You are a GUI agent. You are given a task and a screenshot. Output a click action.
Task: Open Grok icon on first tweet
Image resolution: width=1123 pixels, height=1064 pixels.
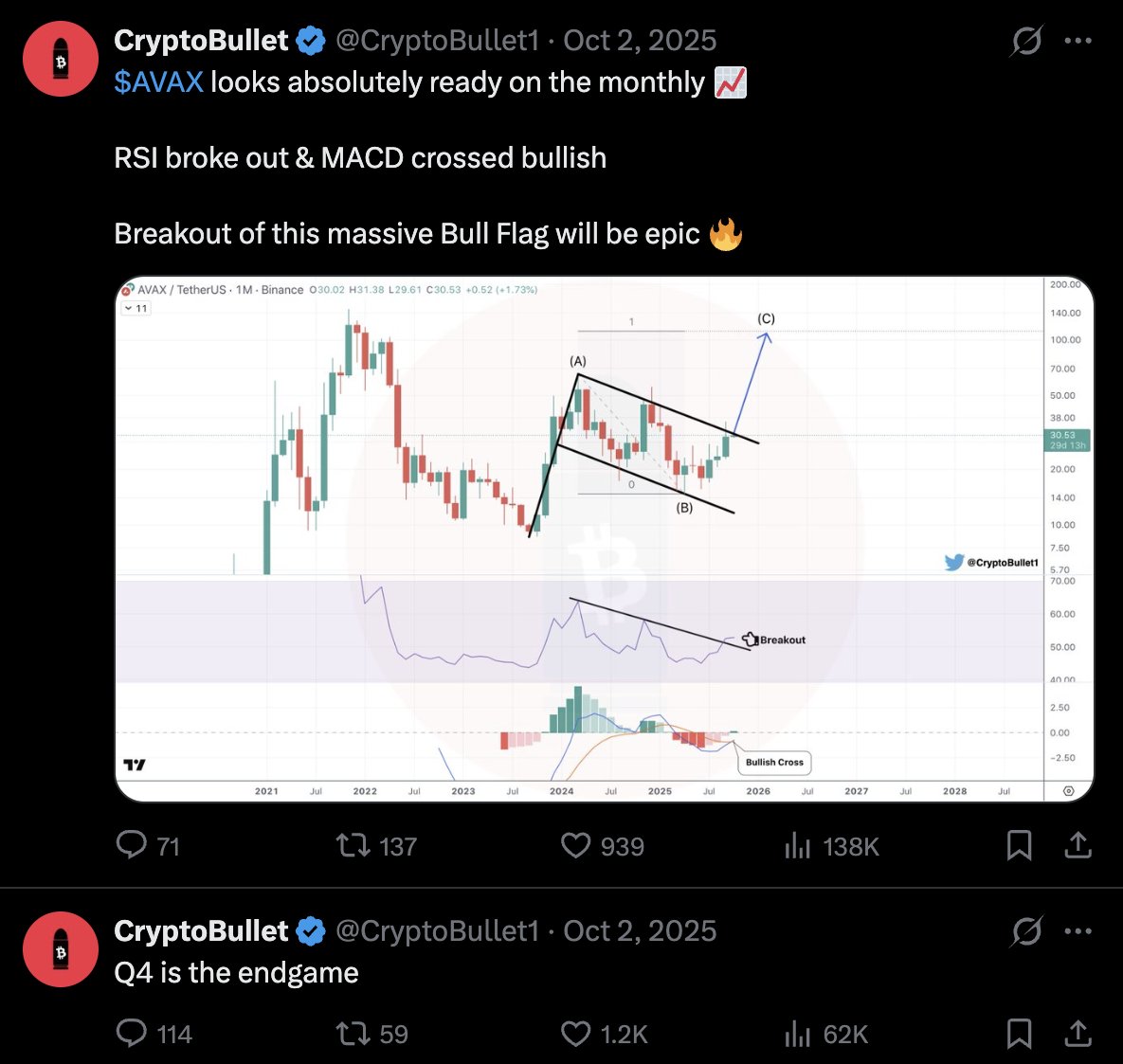coord(1026,41)
